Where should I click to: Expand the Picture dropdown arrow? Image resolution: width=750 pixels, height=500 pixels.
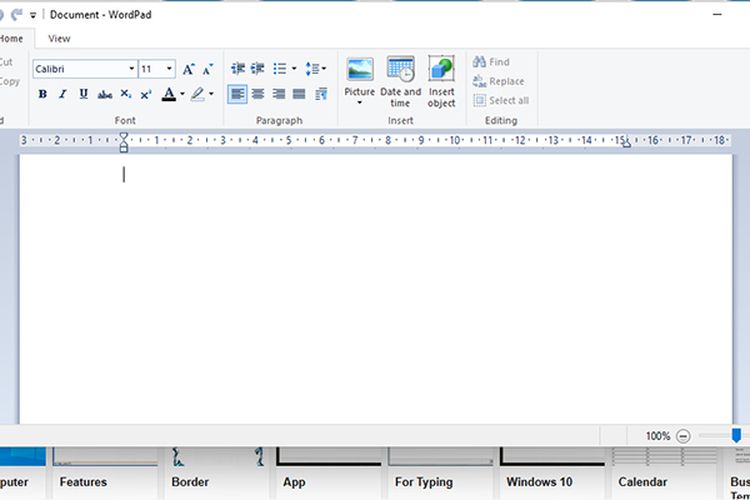point(360,103)
